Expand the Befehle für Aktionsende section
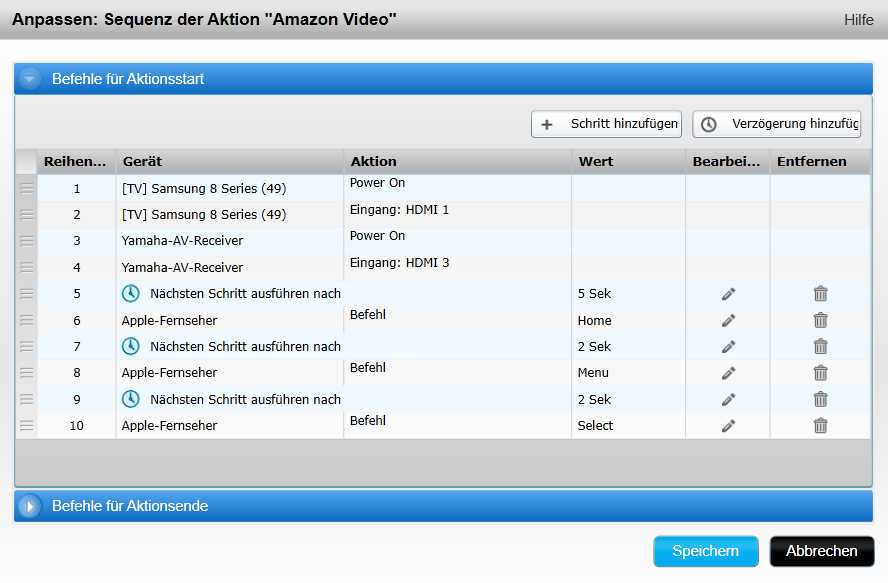The height and width of the screenshot is (583, 888). (29, 506)
